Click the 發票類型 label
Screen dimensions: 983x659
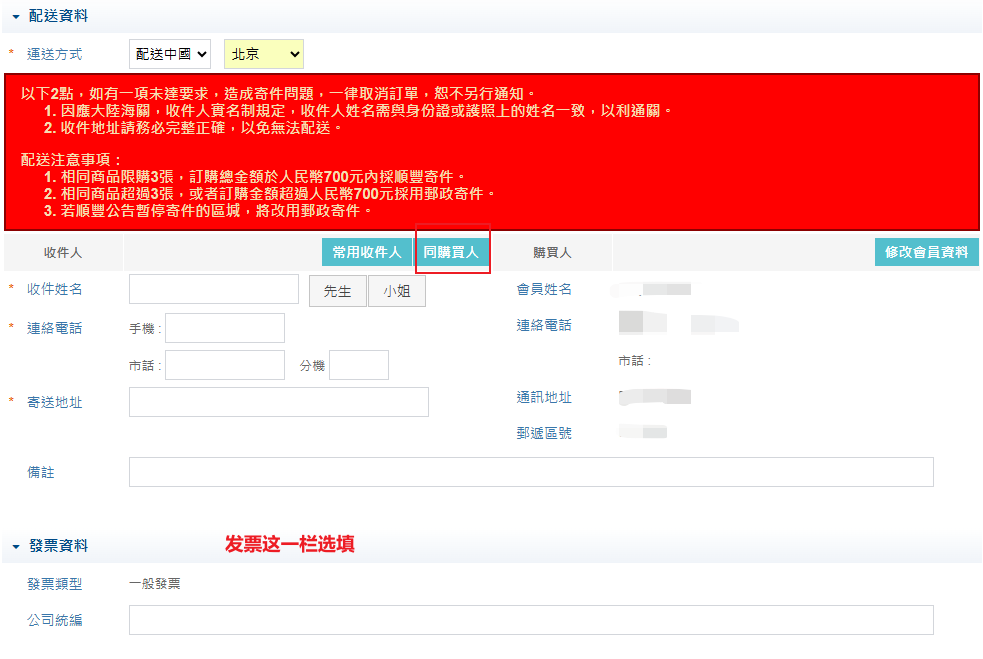tap(55, 584)
